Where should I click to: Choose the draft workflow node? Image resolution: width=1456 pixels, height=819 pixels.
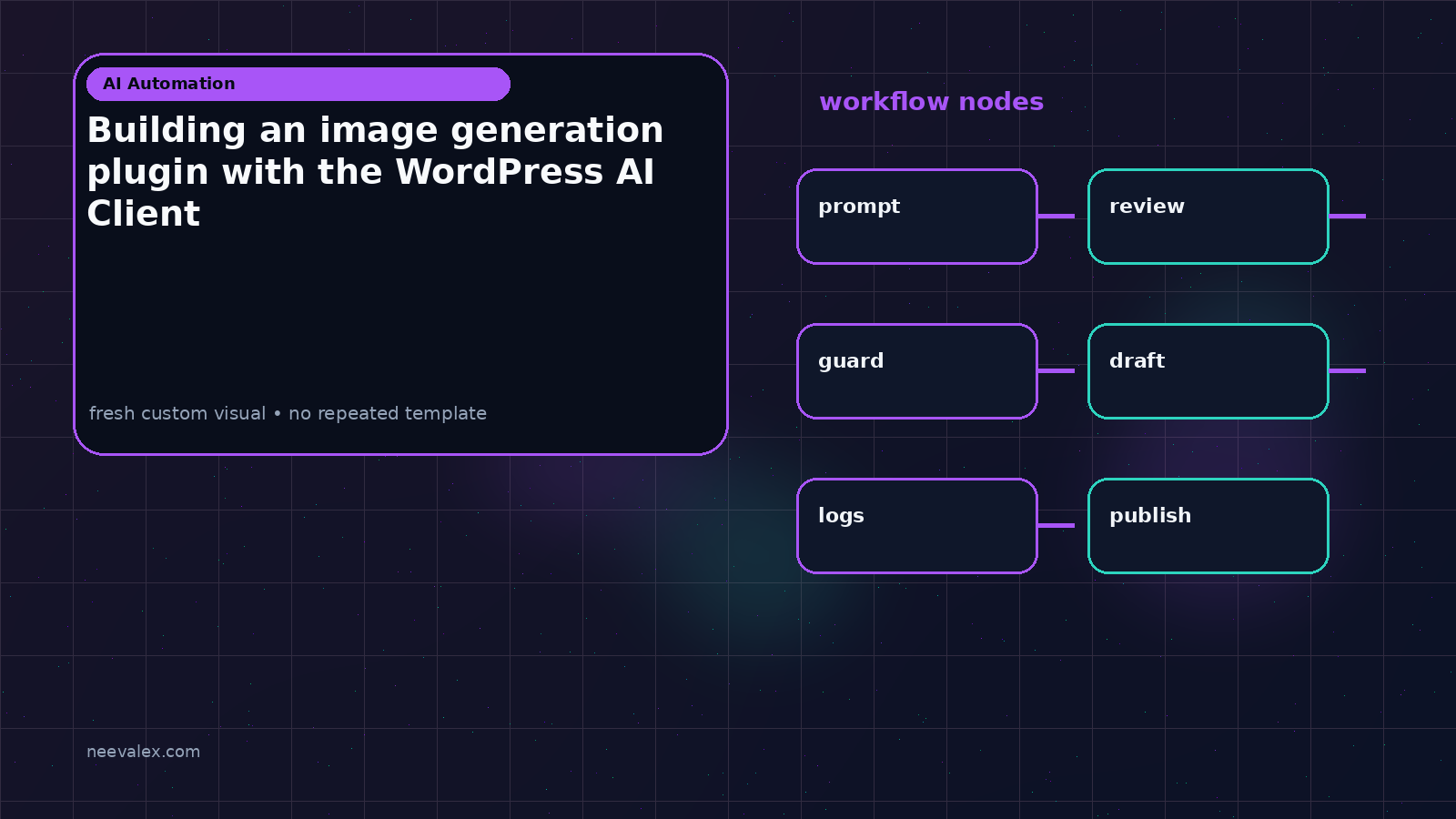click(1208, 371)
